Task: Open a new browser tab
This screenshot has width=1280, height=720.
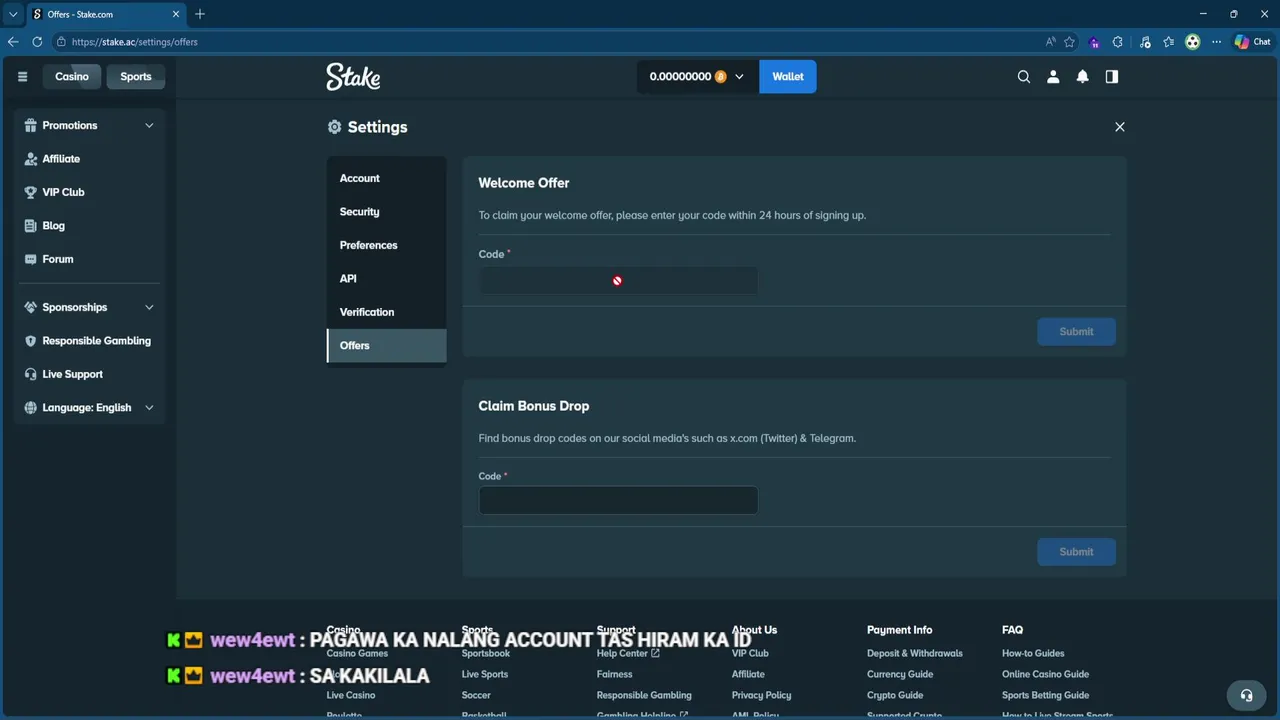Action: (200, 14)
